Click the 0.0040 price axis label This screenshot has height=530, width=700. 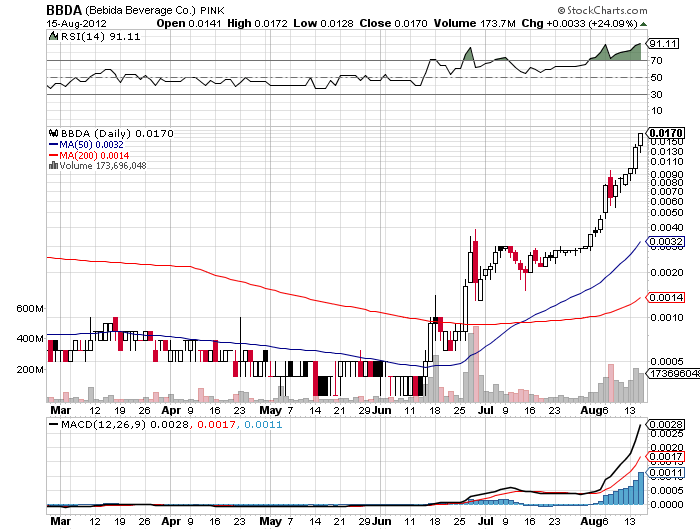pyautogui.click(x=667, y=227)
